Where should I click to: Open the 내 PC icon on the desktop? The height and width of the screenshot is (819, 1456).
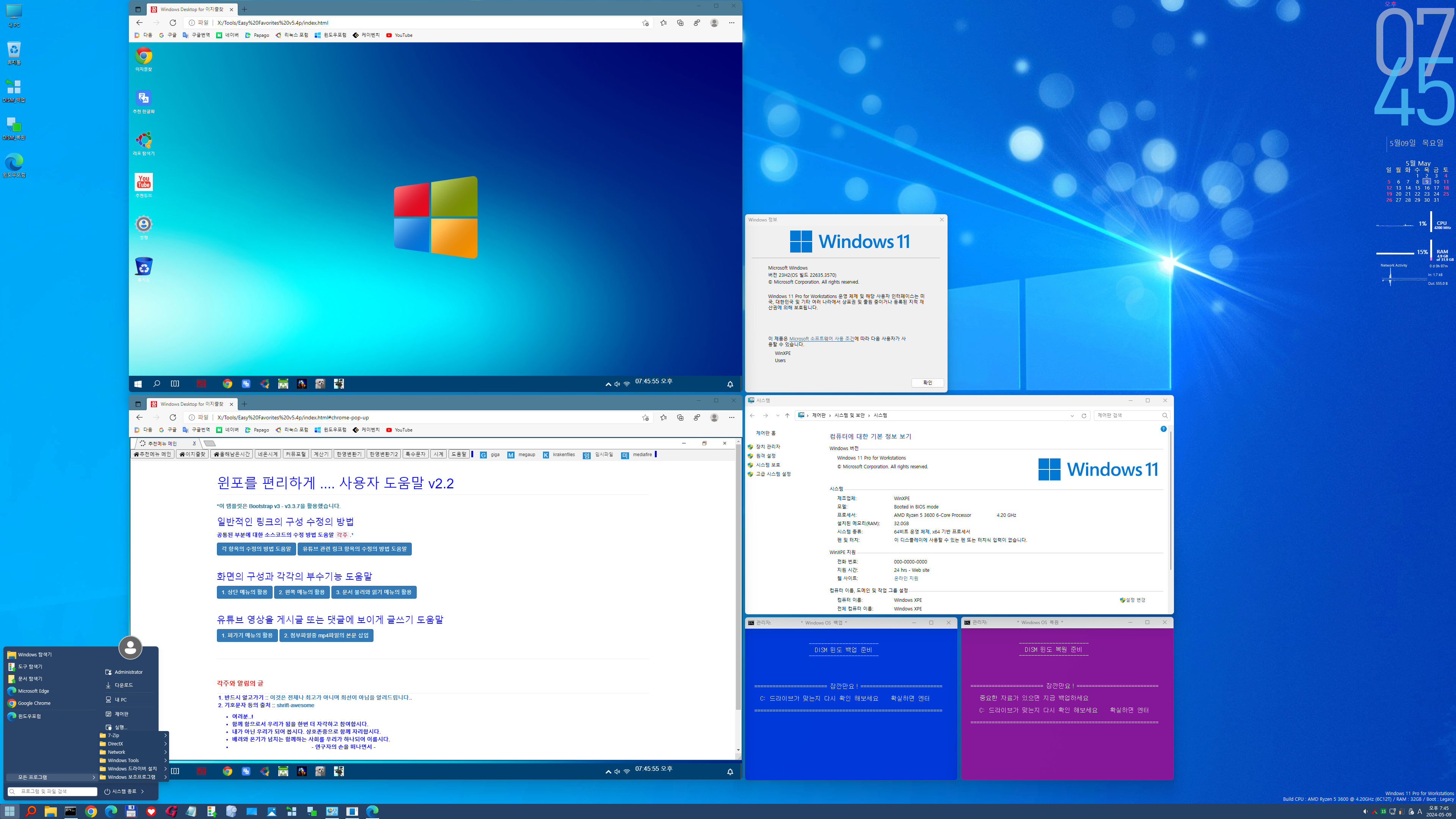click(14, 15)
